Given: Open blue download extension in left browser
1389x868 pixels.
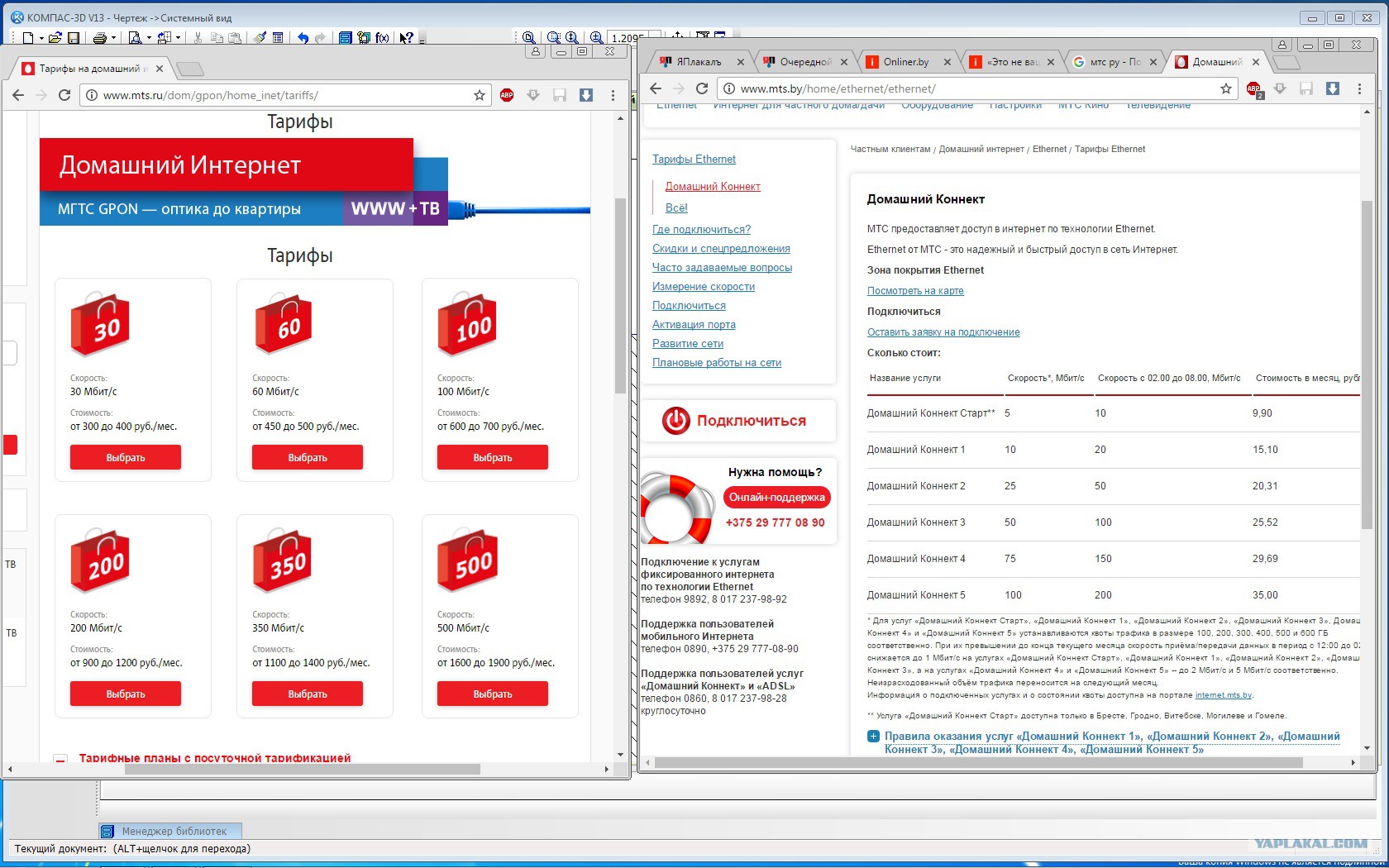Looking at the screenshot, I should click(x=586, y=95).
